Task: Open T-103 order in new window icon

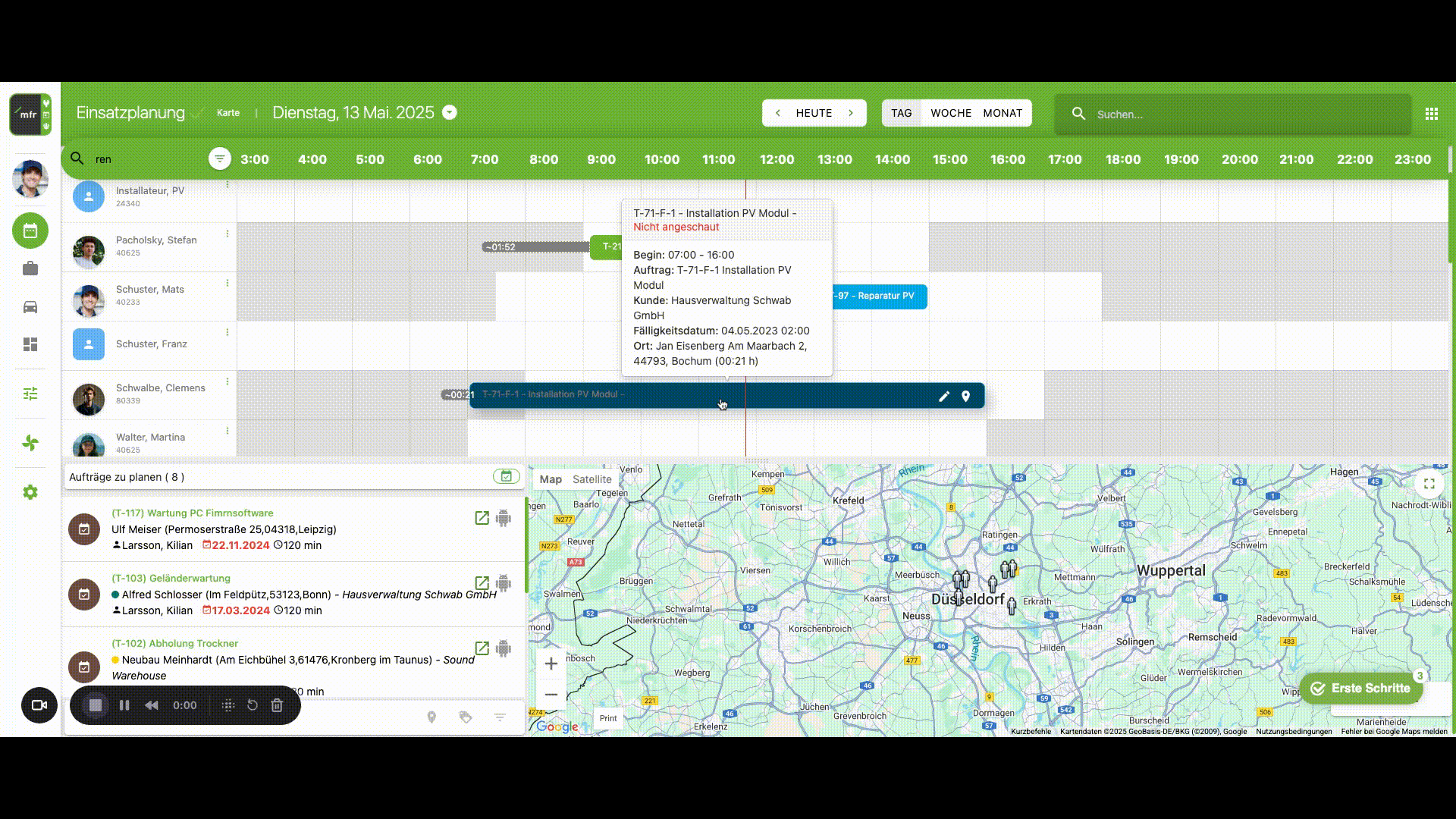Action: 482,583
